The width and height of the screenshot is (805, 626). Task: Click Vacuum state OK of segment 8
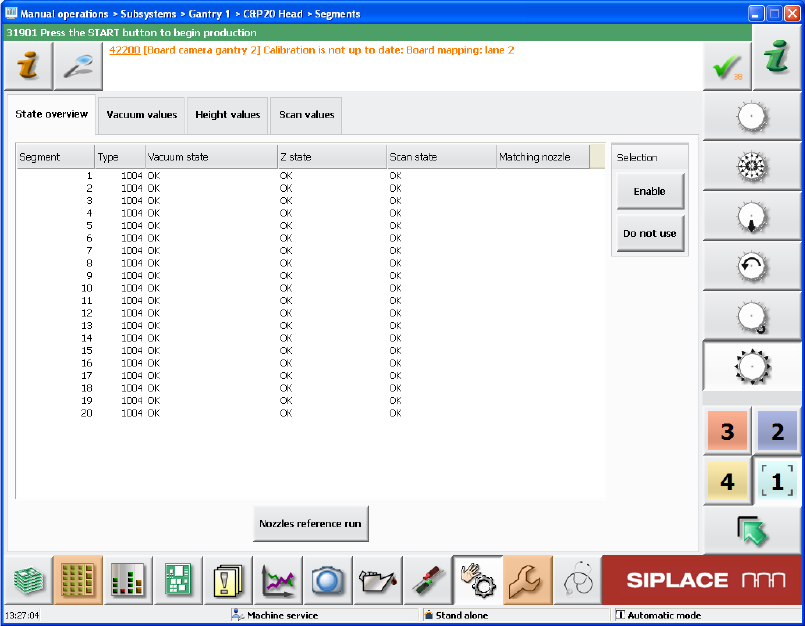pyautogui.click(x=154, y=263)
